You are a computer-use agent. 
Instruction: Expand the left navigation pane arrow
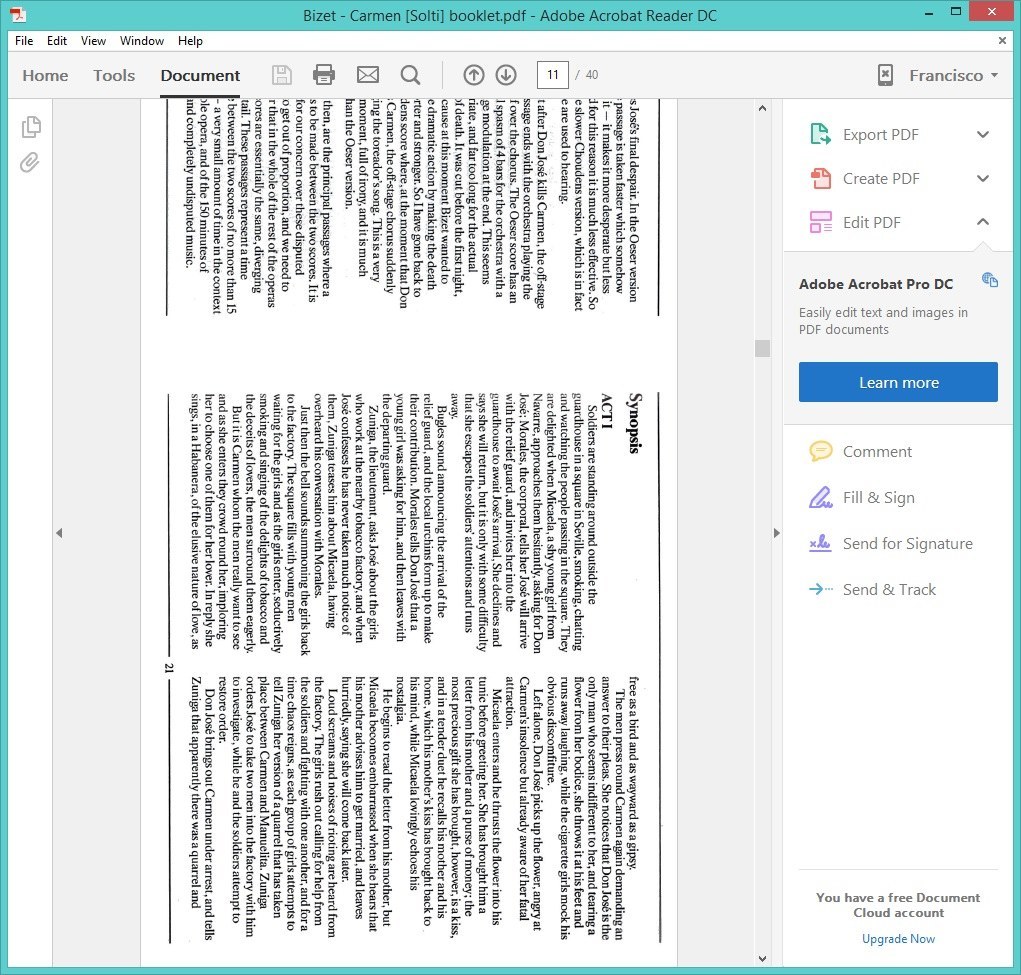(59, 533)
